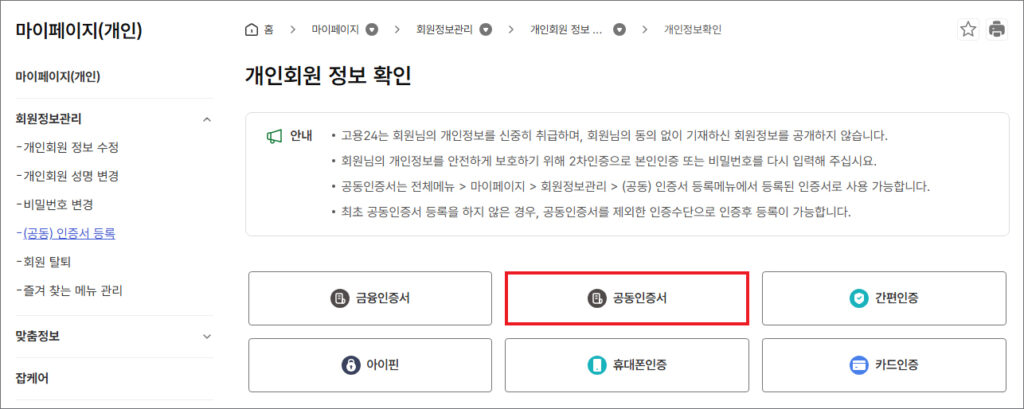
Task: Click the favorite star icon
Action: tap(968, 29)
